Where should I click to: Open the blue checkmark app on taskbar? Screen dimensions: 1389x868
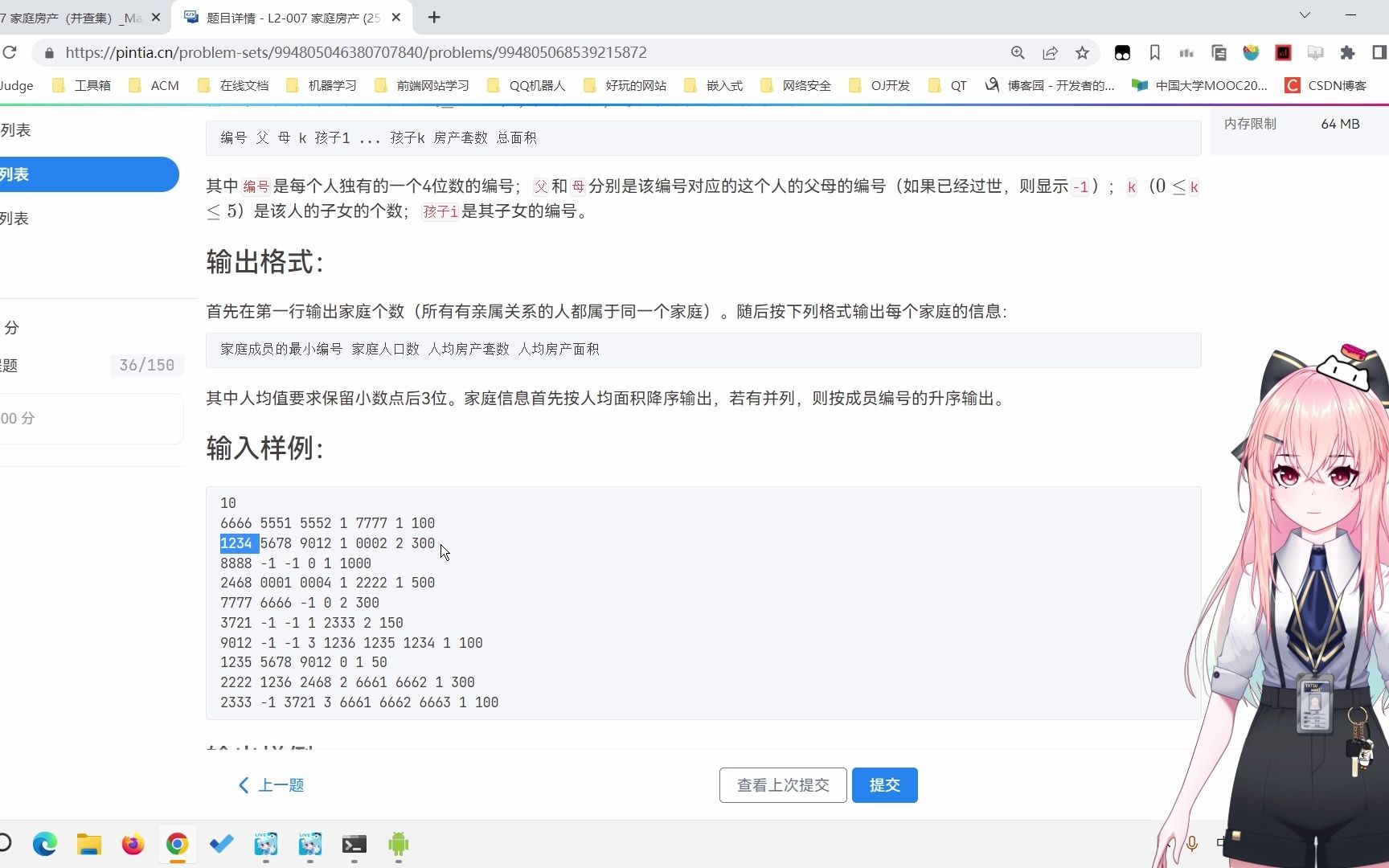222,844
